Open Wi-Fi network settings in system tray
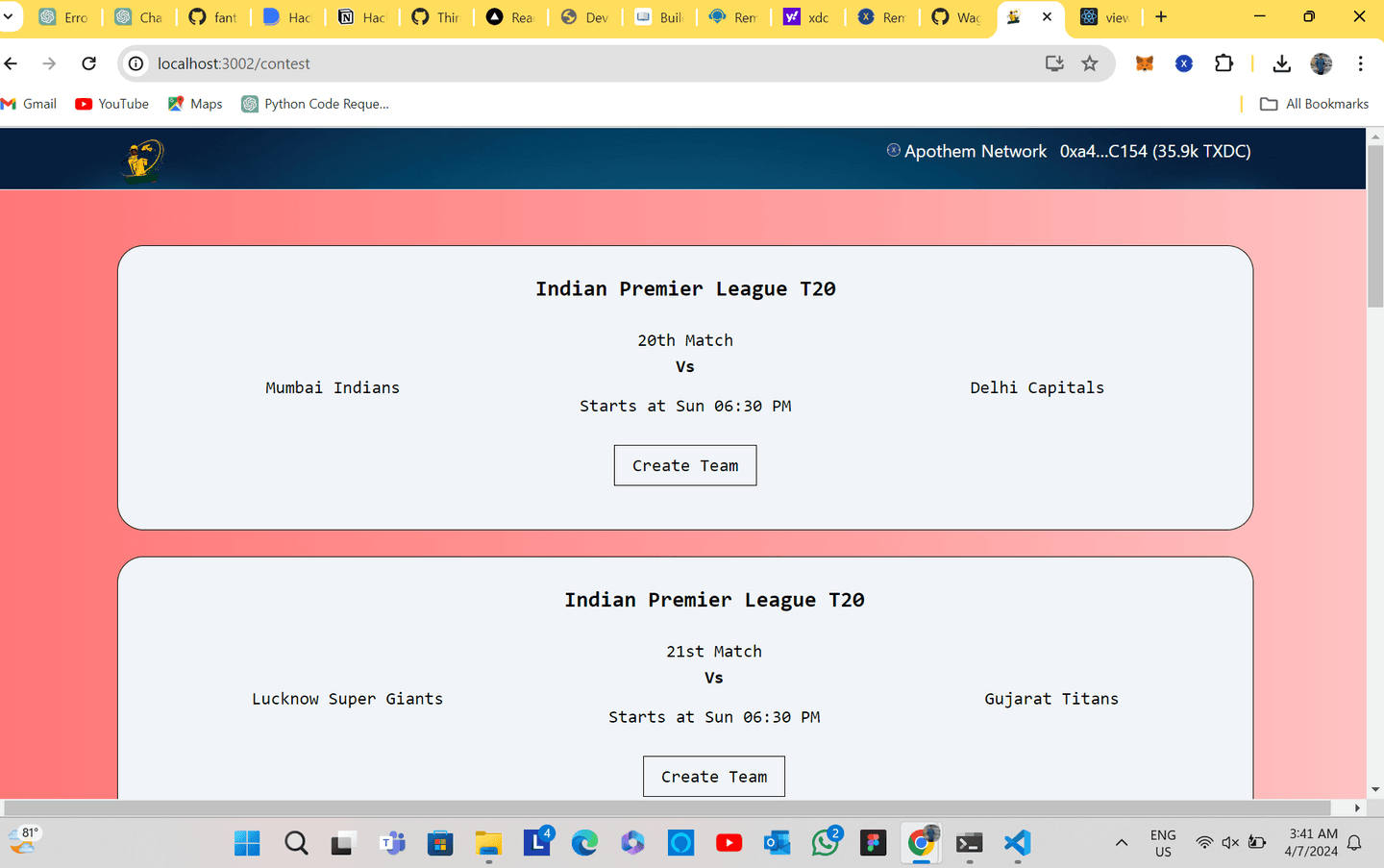The height and width of the screenshot is (868, 1384). [1204, 843]
